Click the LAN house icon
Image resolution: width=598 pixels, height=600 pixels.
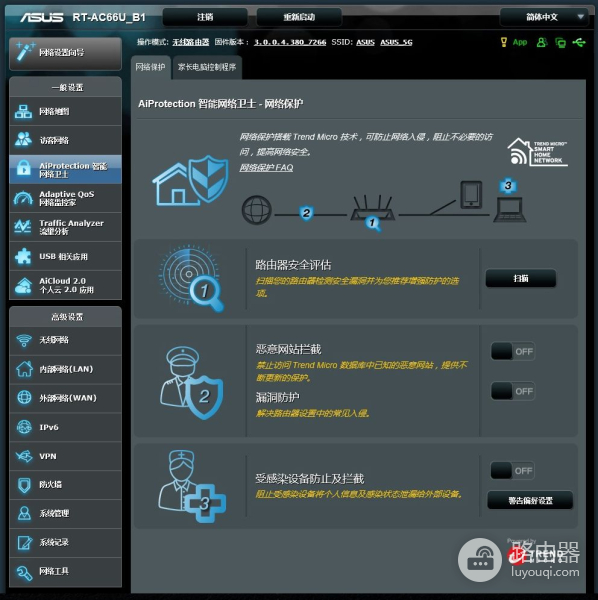pyautogui.click(x=24, y=369)
